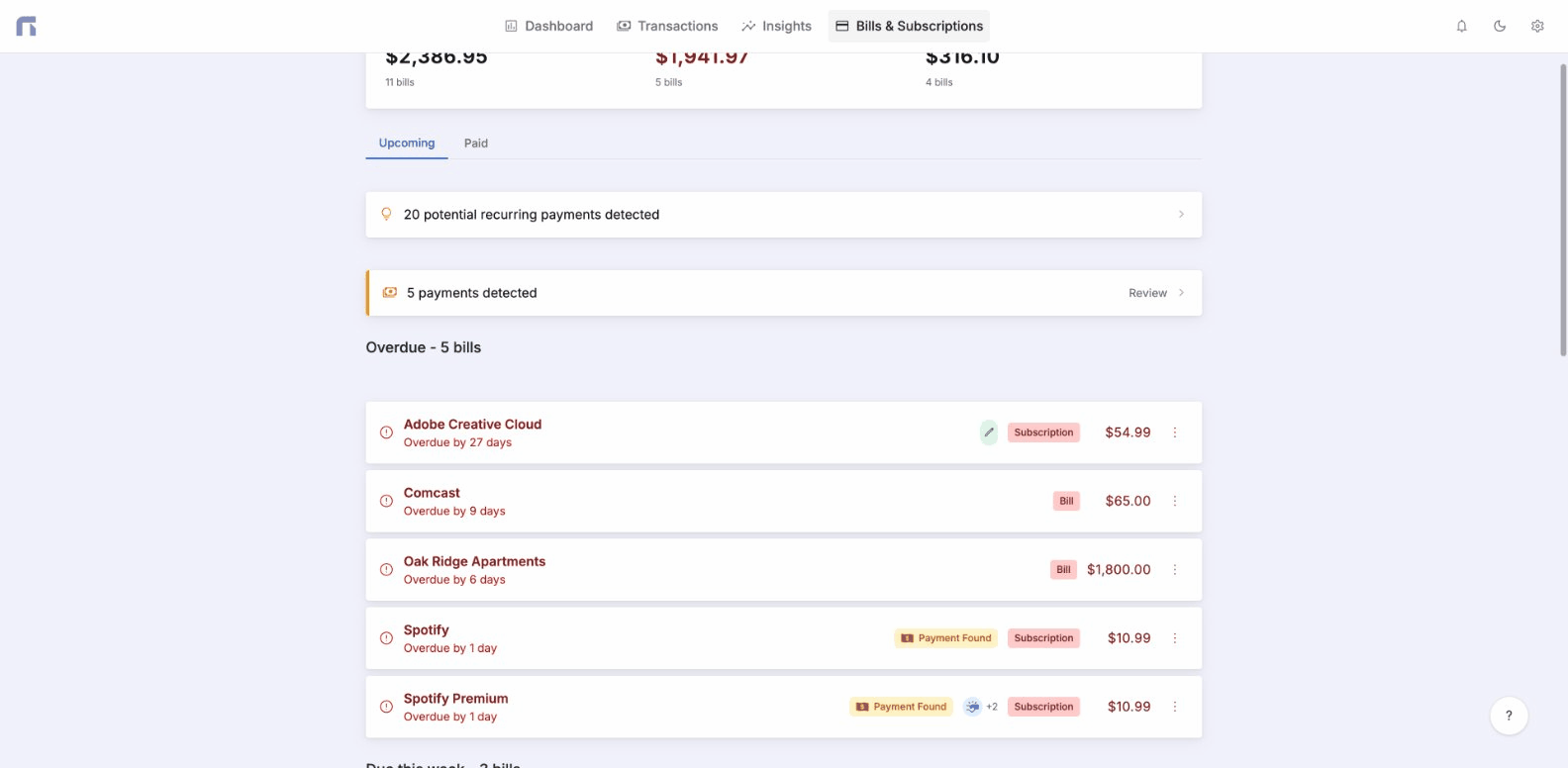The width and height of the screenshot is (1568, 768).
Task: Toggle dark mode moon icon
Action: pyautogui.click(x=1500, y=27)
